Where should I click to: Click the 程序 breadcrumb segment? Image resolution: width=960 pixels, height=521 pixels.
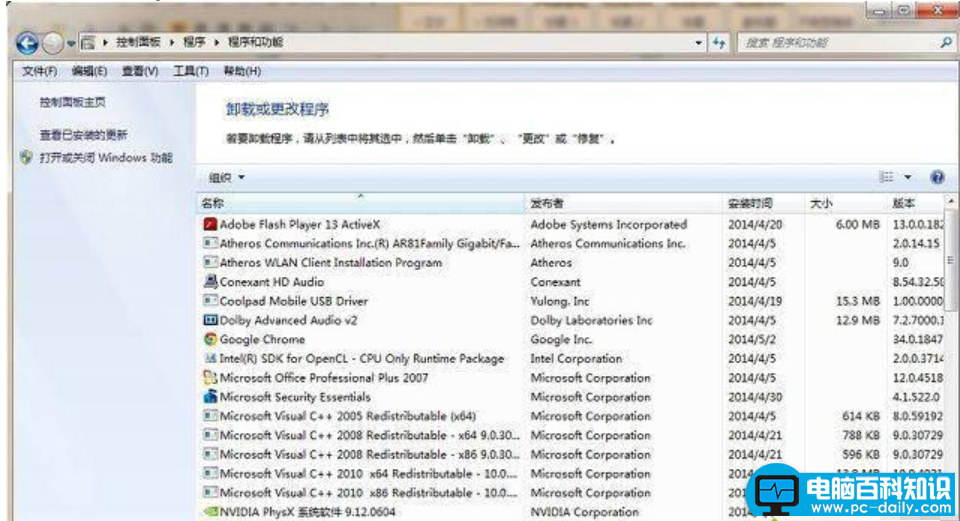tap(194, 42)
